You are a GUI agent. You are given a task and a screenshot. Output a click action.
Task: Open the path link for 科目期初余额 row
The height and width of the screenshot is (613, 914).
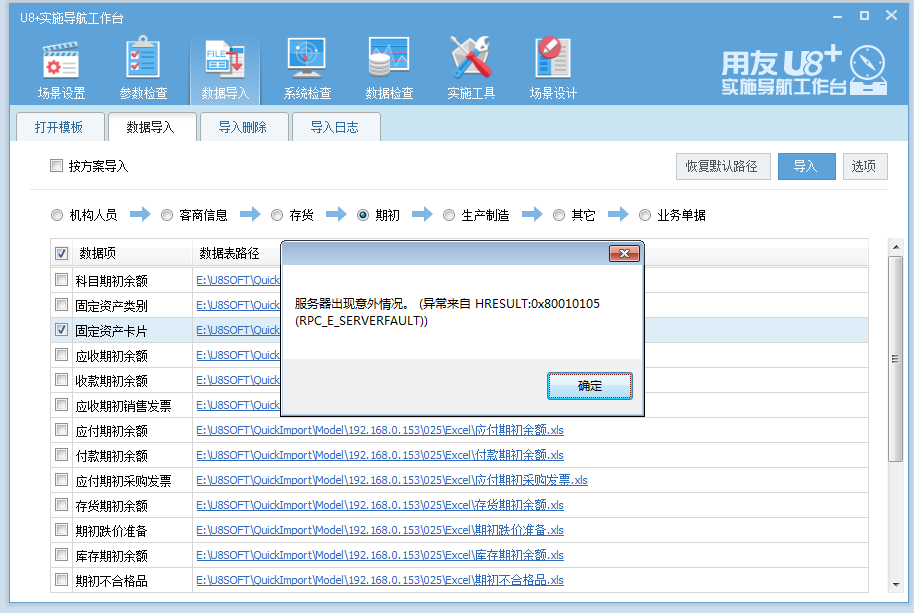click(x=238, y=280)
